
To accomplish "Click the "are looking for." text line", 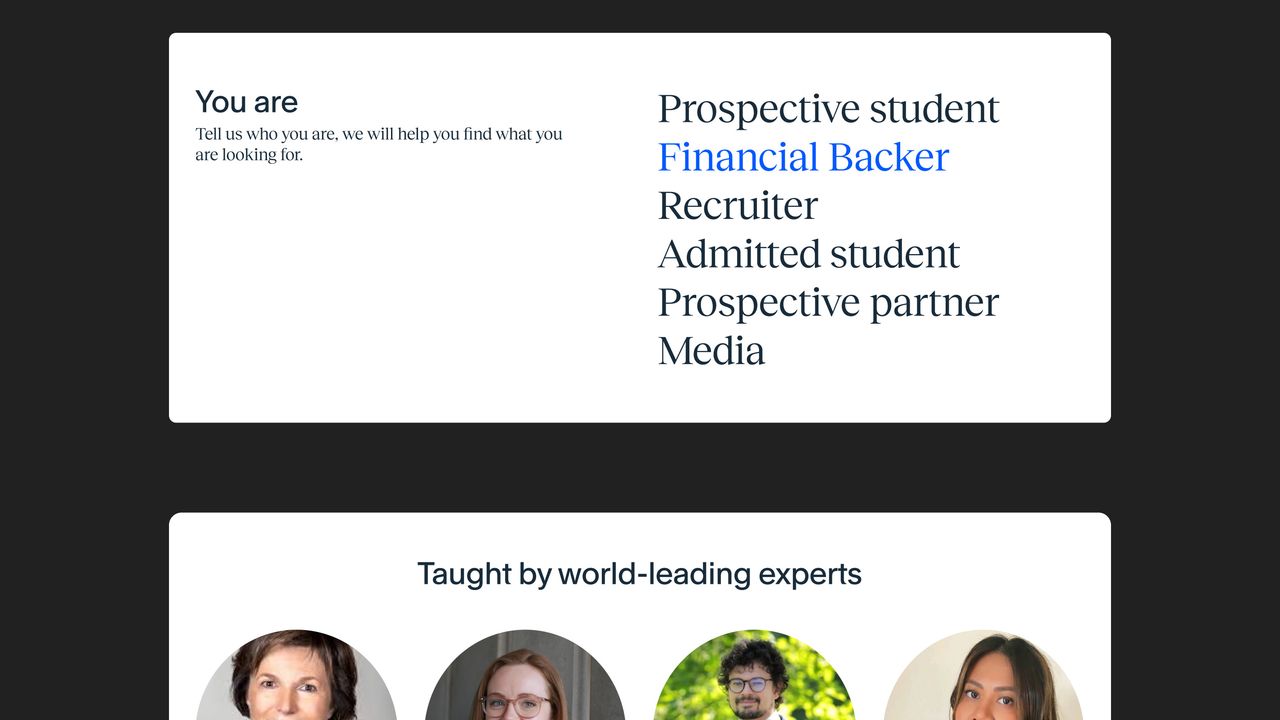I will (x=249, y=155).
